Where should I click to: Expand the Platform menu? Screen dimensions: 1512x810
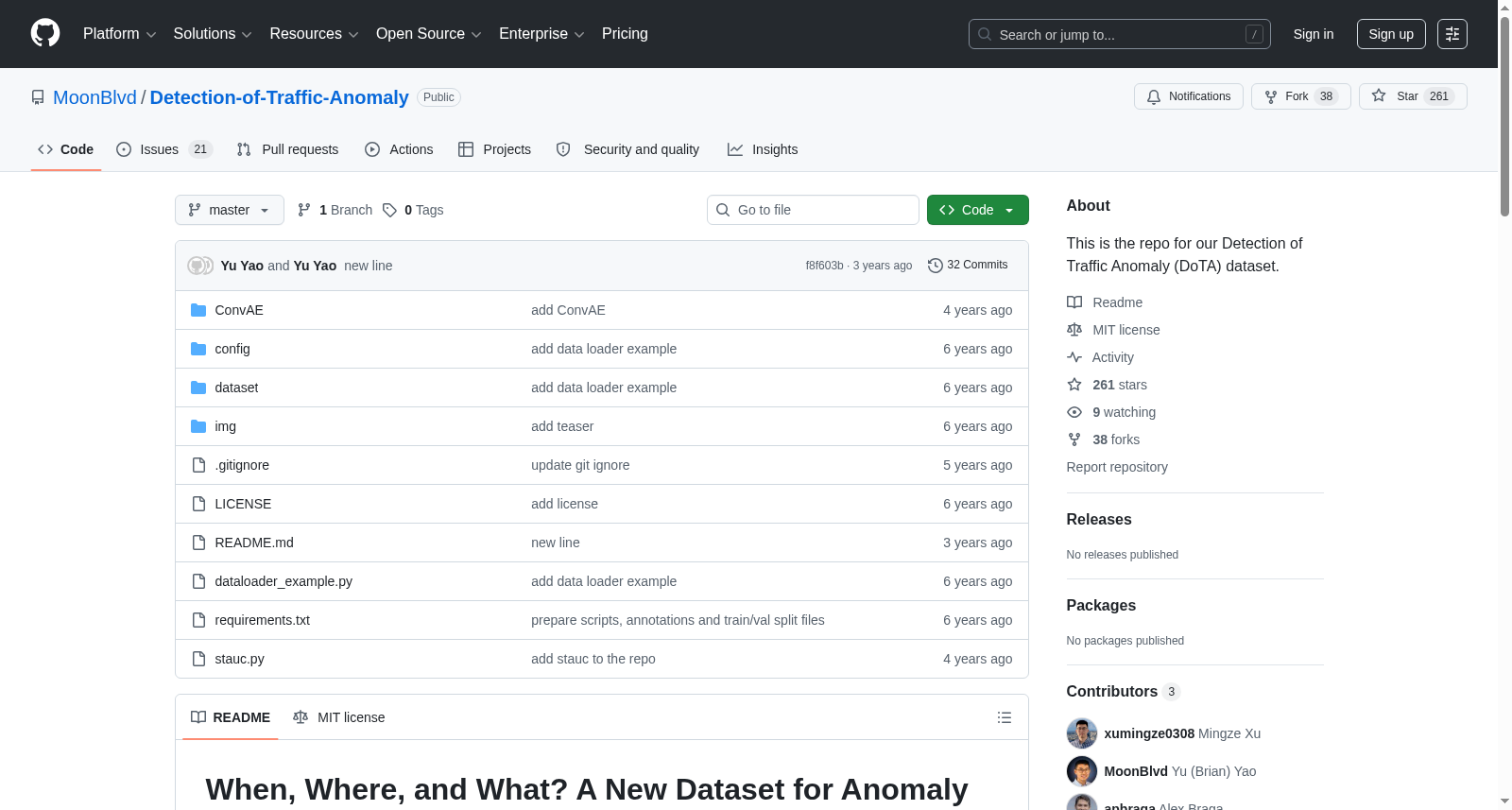(x=119, y=34)
